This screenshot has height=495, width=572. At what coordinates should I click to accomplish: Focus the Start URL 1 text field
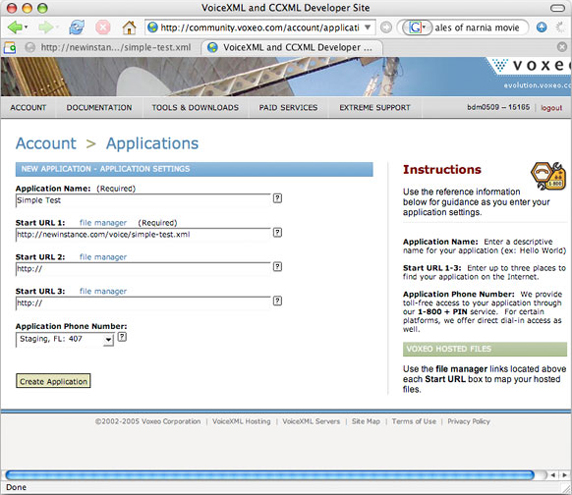click(143, 235)
